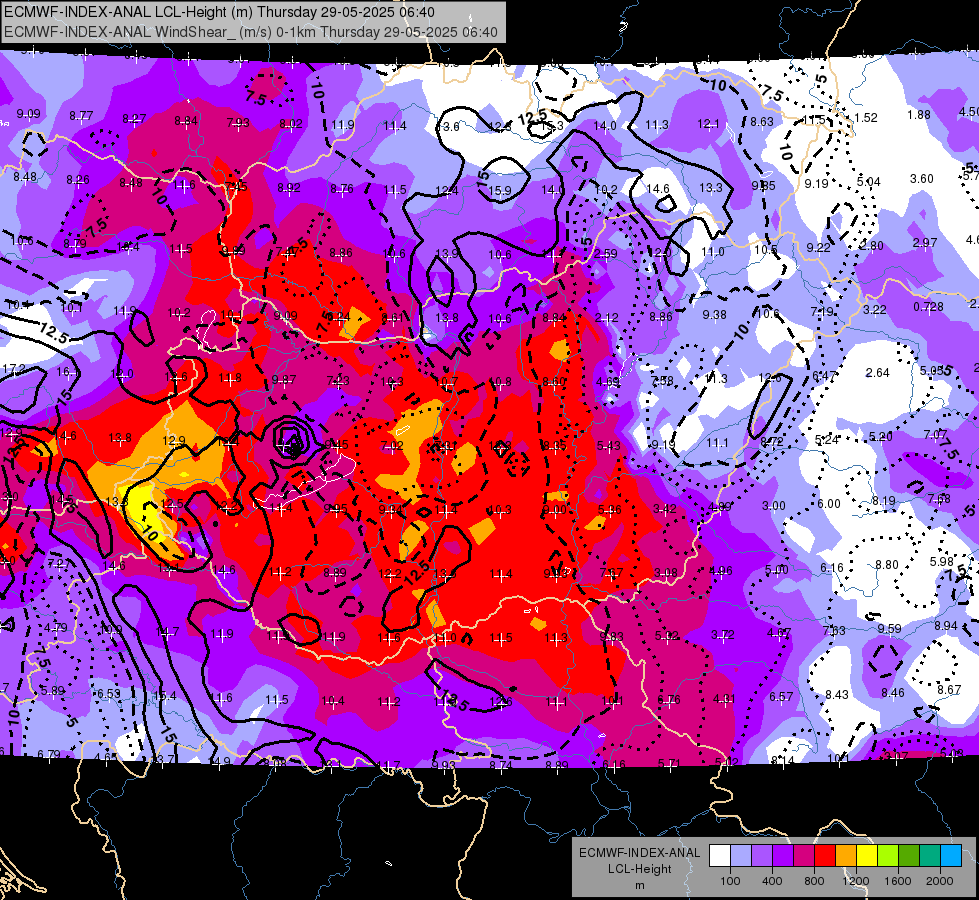Viewport: 979px width, 900px height.
Task: Click the wind shear value '6.76'
Action: (x=669, y=700)
